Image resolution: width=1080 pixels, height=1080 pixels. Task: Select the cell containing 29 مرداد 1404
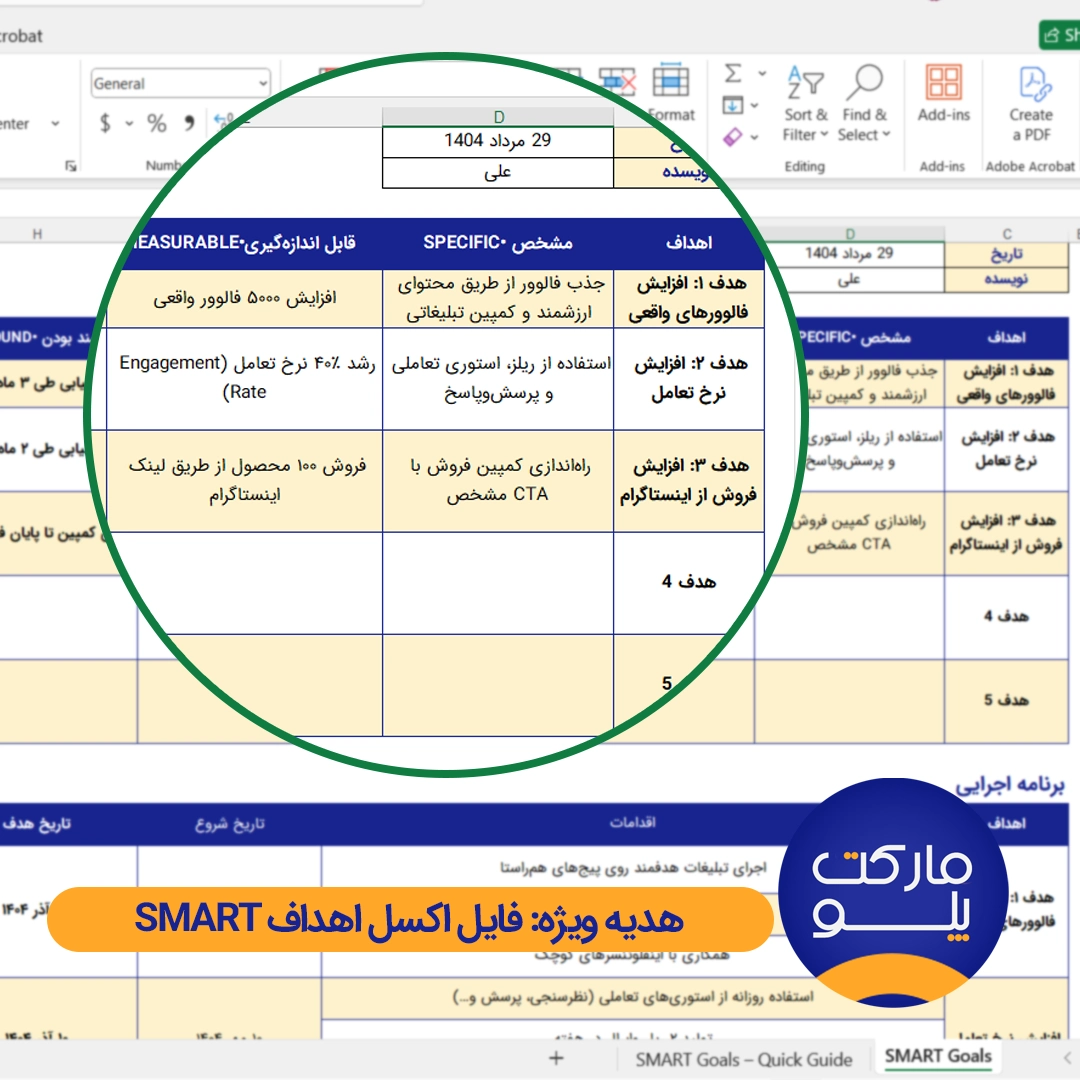pyautogui.click(x=849, y=254)
